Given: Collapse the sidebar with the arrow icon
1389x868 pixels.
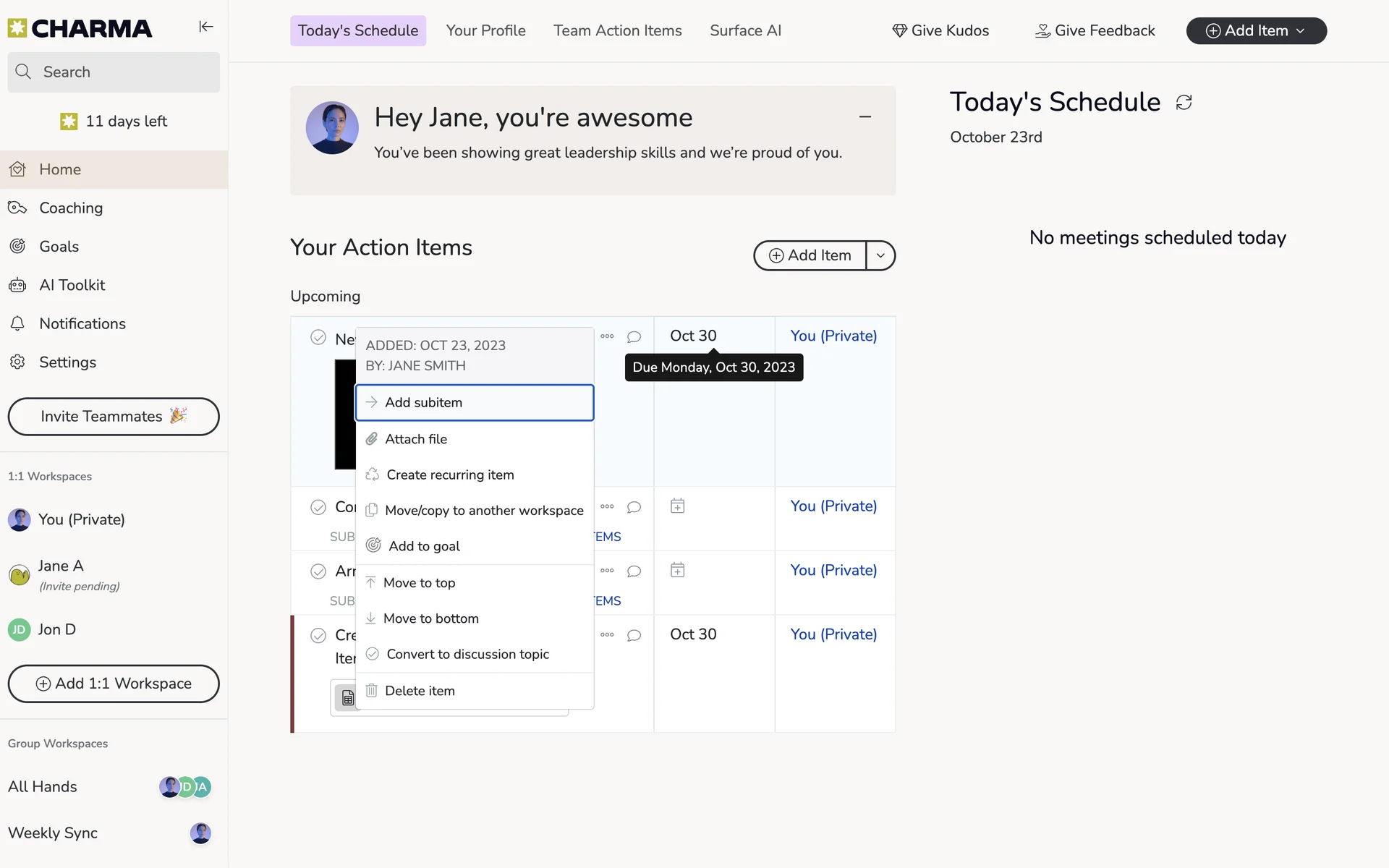Looking at the screenshot, I should [206, 27].
